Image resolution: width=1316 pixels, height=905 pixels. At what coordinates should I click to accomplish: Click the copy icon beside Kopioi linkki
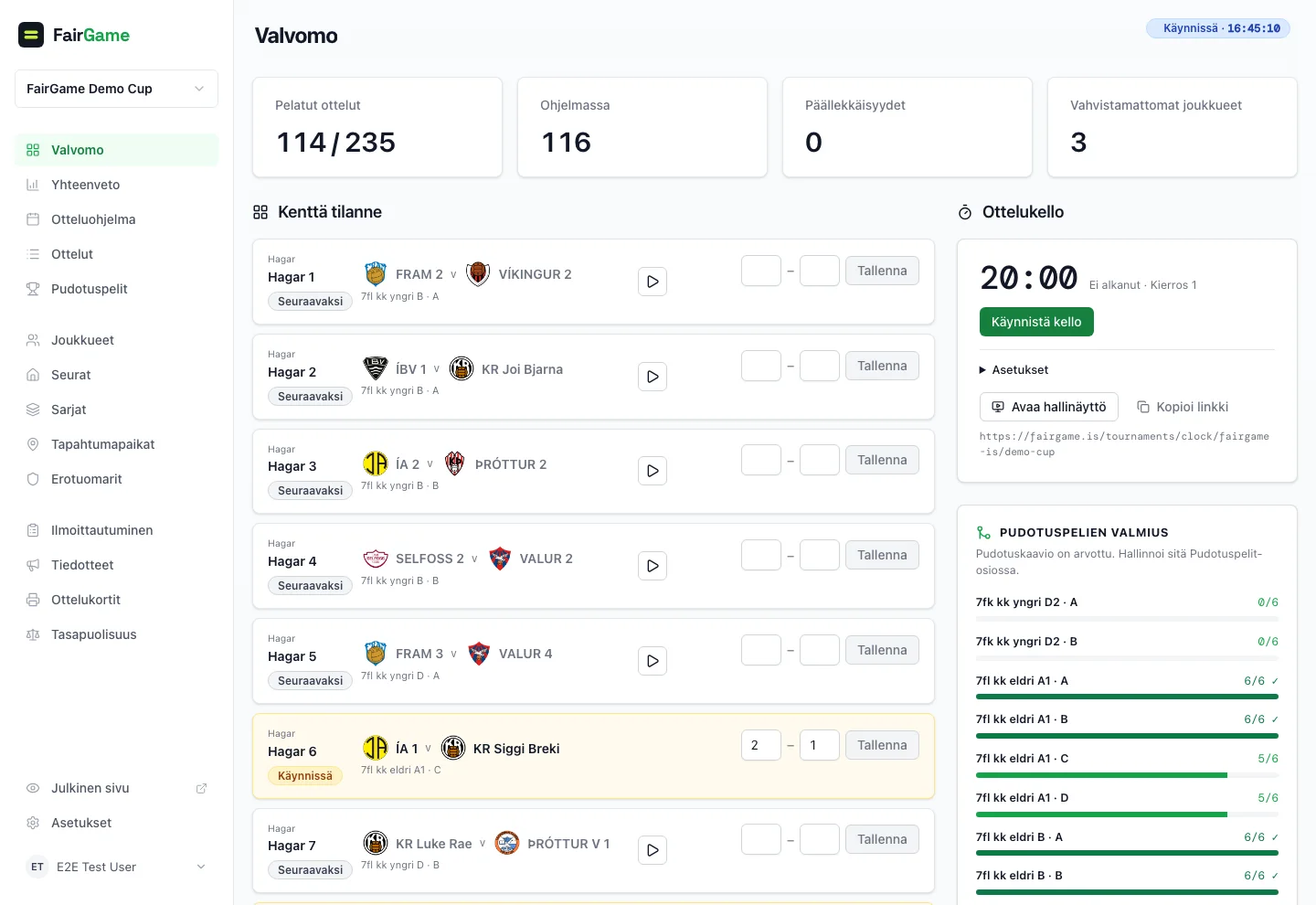click(1143, 407)
